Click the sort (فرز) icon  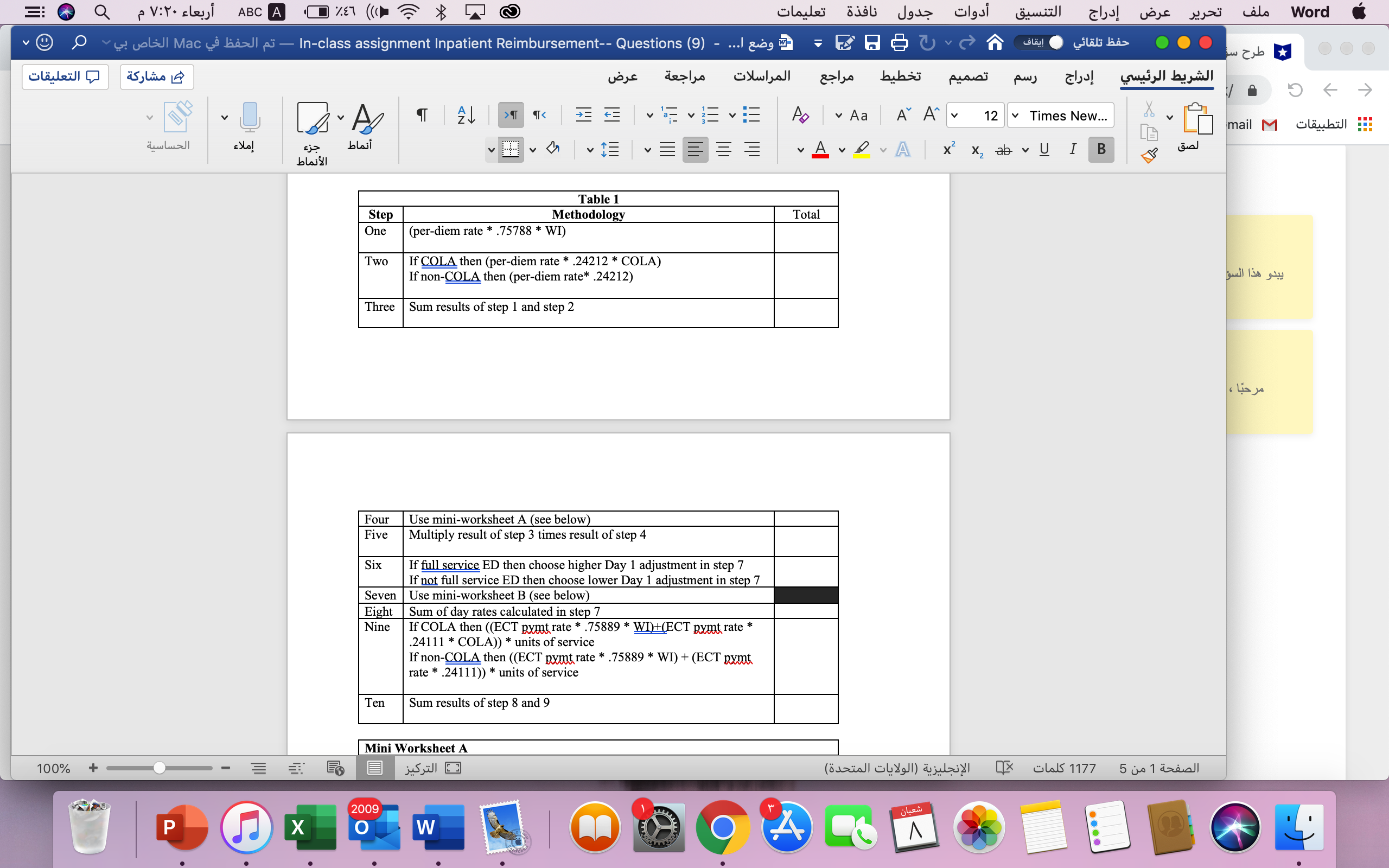[465, 115]
